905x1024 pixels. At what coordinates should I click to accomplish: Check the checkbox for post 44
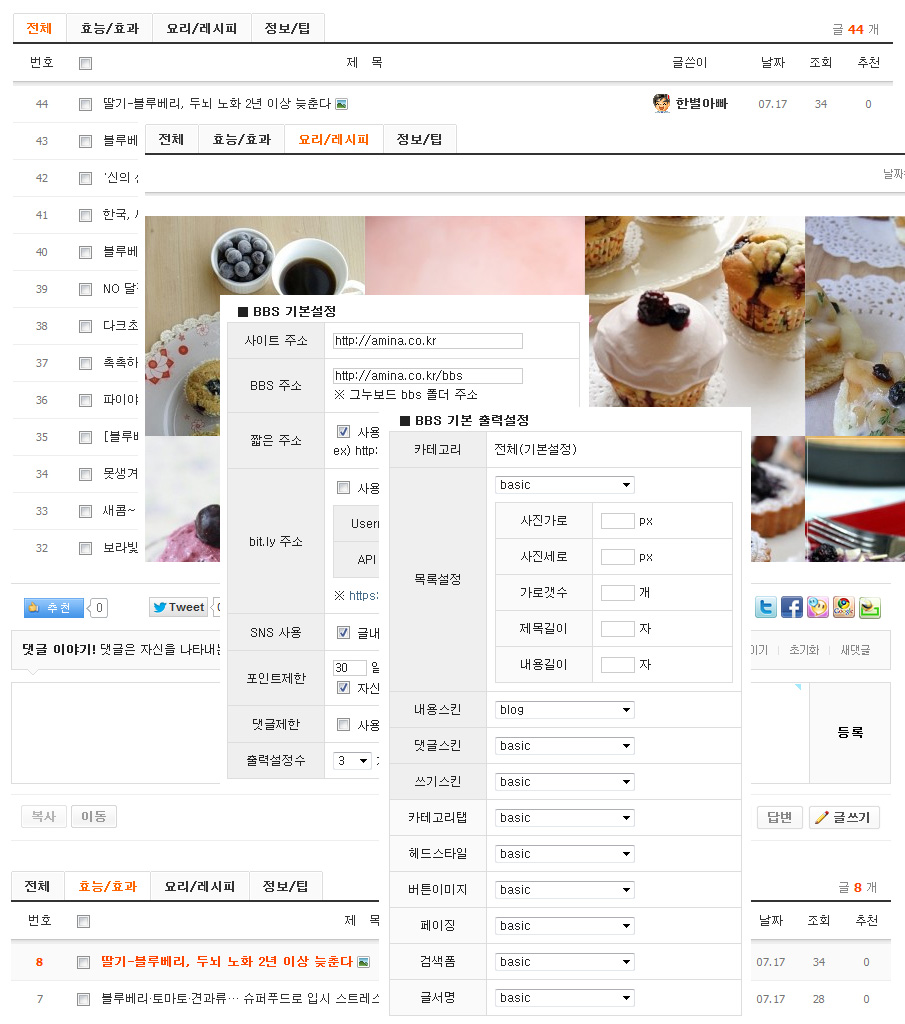86,104
